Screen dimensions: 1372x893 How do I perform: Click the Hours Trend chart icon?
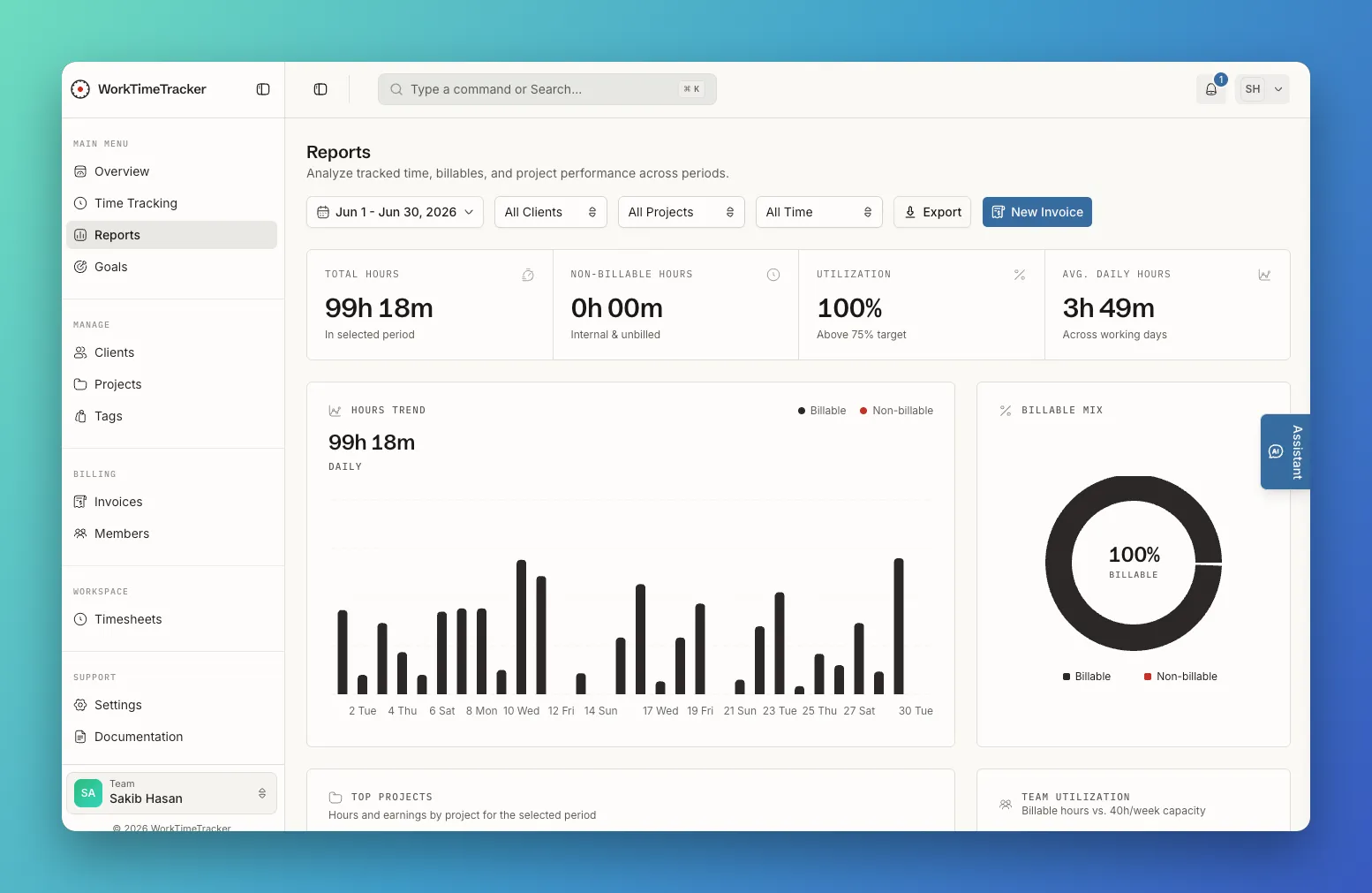(x=335, y=411)
